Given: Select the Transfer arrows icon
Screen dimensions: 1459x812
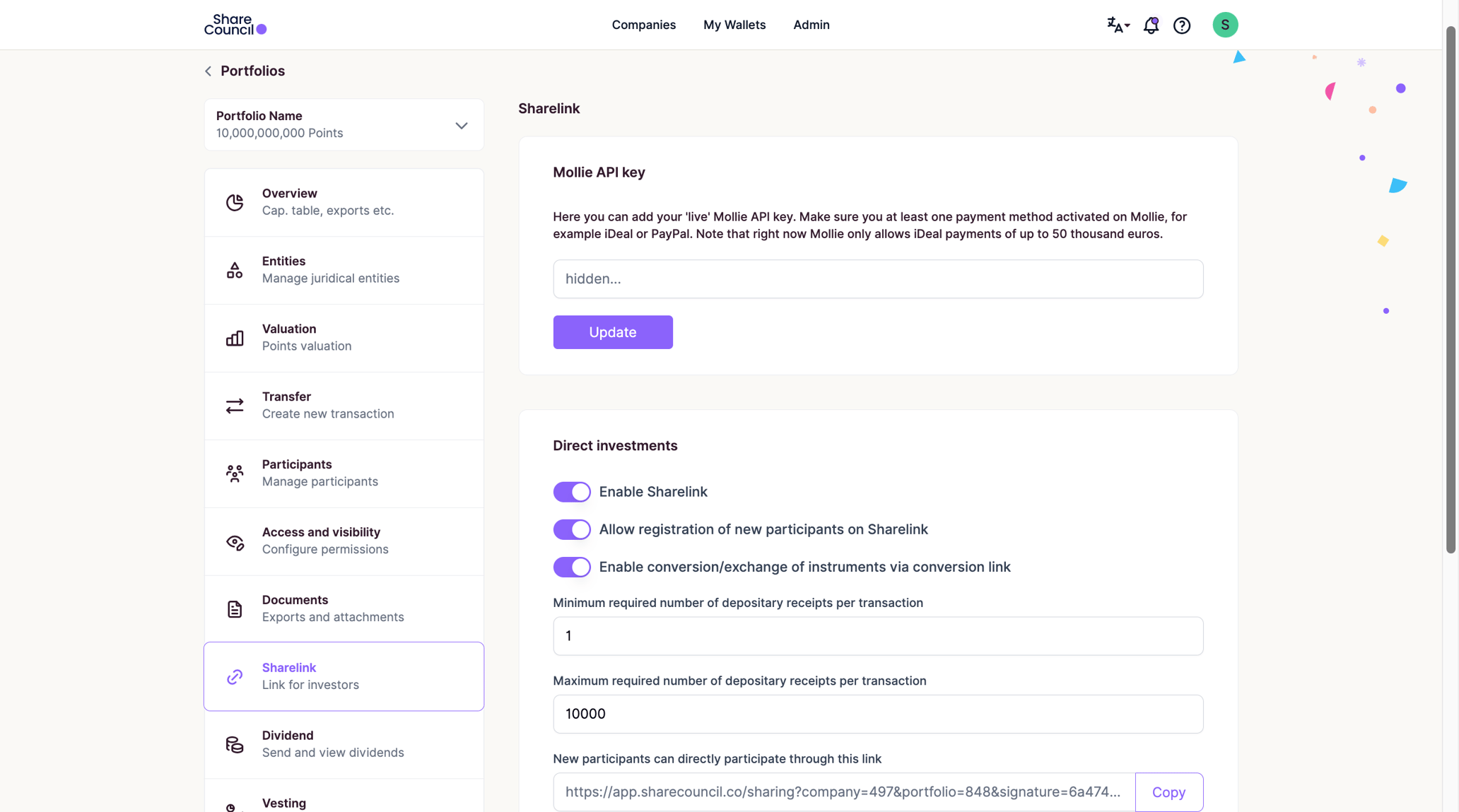Looking at the screenshot, I should [235, 406].
